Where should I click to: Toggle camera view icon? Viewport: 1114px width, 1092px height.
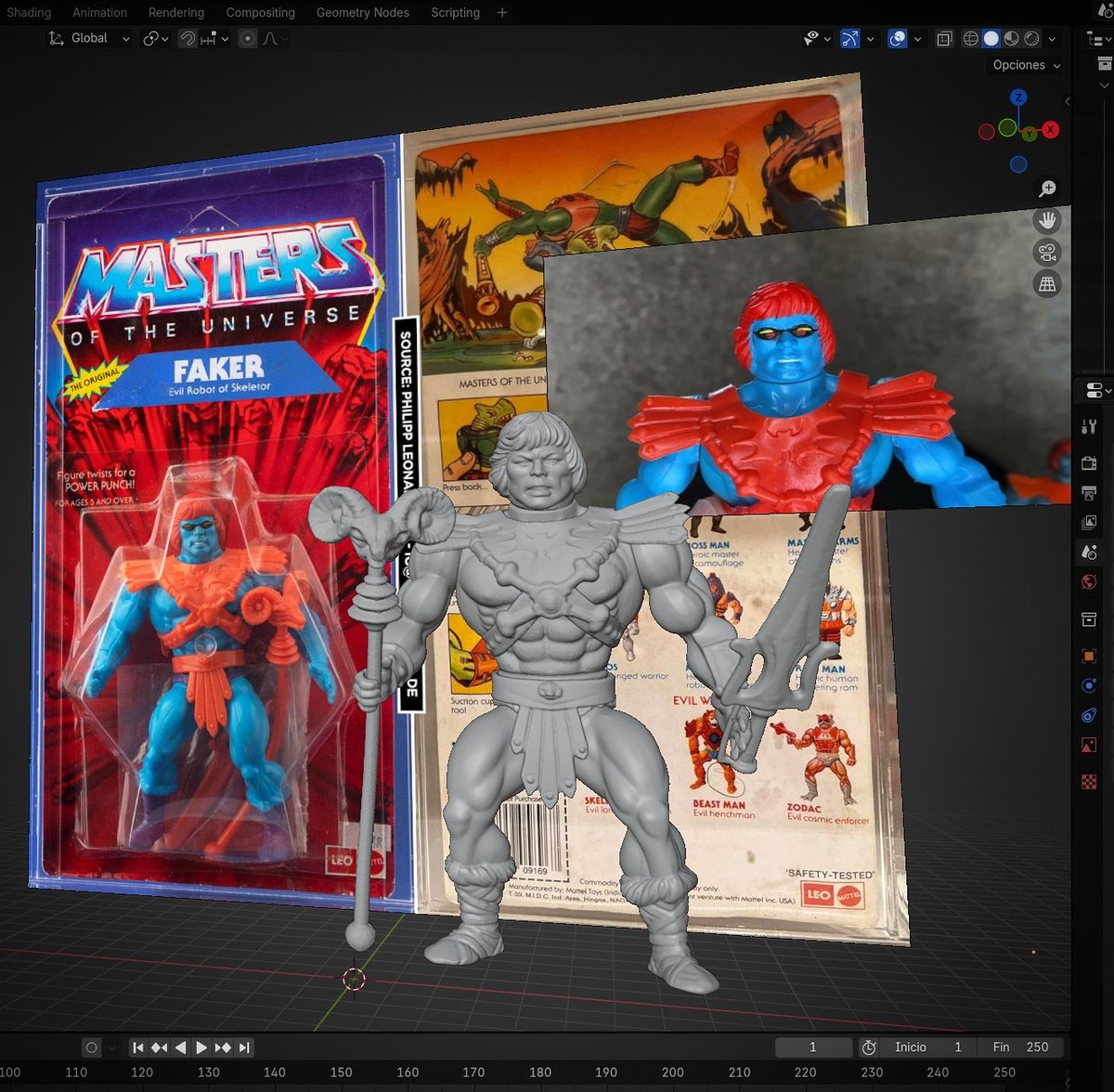[x=1048, y=253]
